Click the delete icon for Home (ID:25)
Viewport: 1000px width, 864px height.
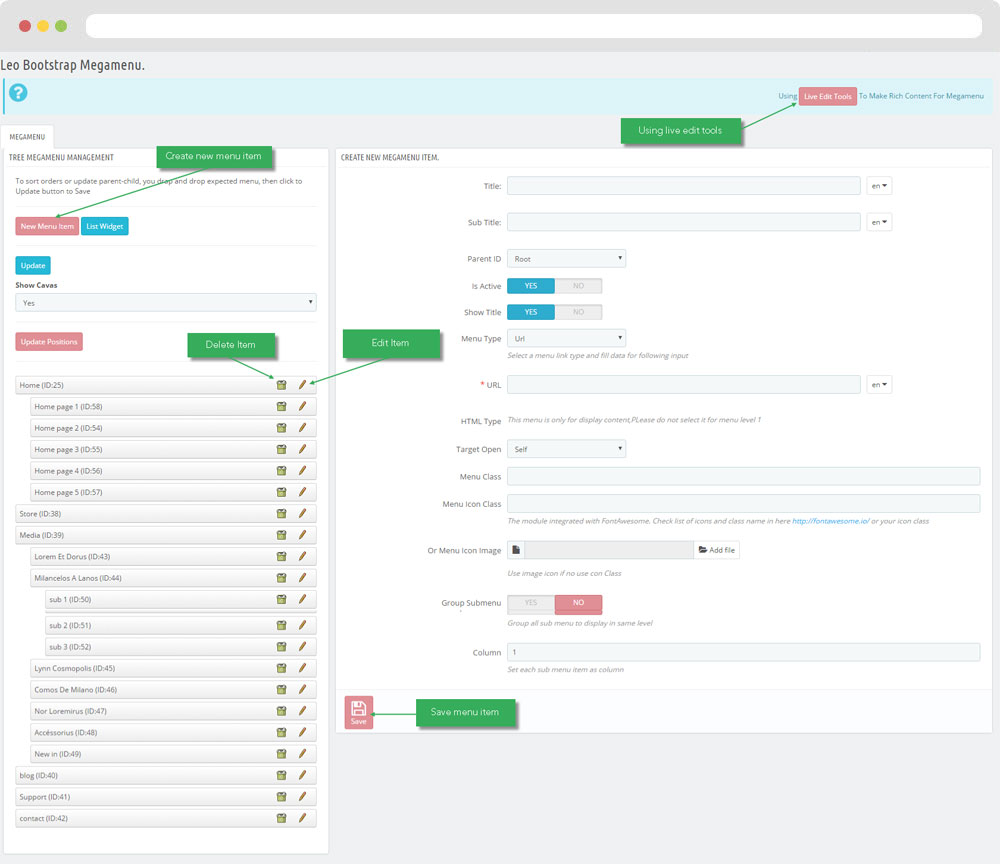[x=282, y=385]
